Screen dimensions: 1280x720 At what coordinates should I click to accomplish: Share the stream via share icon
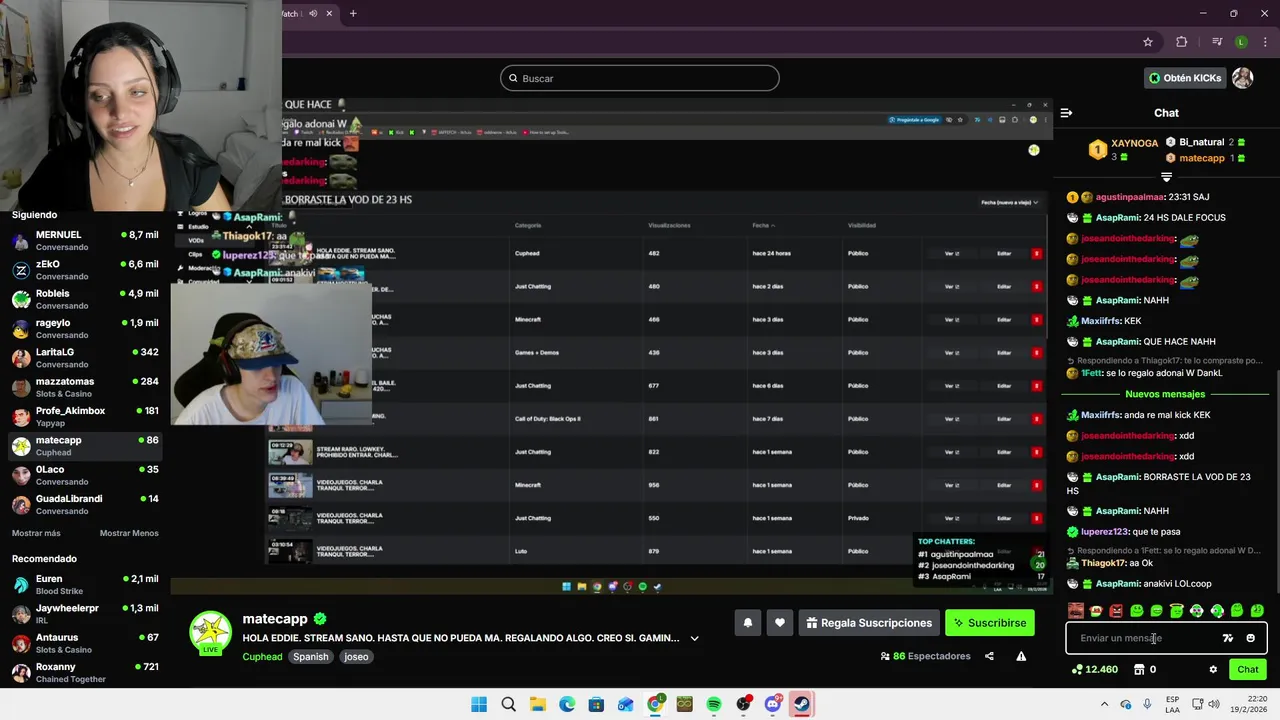989,656
